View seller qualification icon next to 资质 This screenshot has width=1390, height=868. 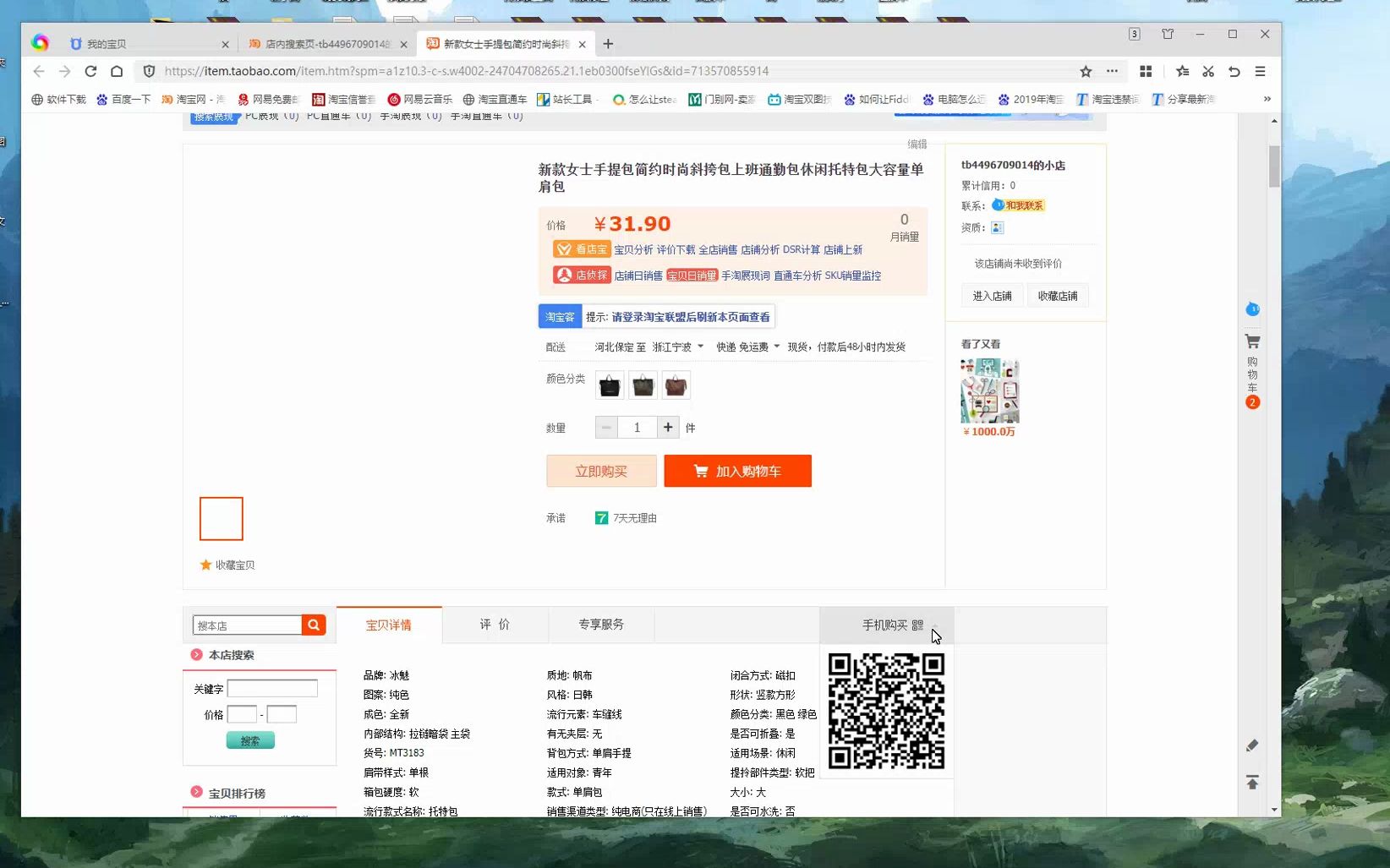pos(998,227)
